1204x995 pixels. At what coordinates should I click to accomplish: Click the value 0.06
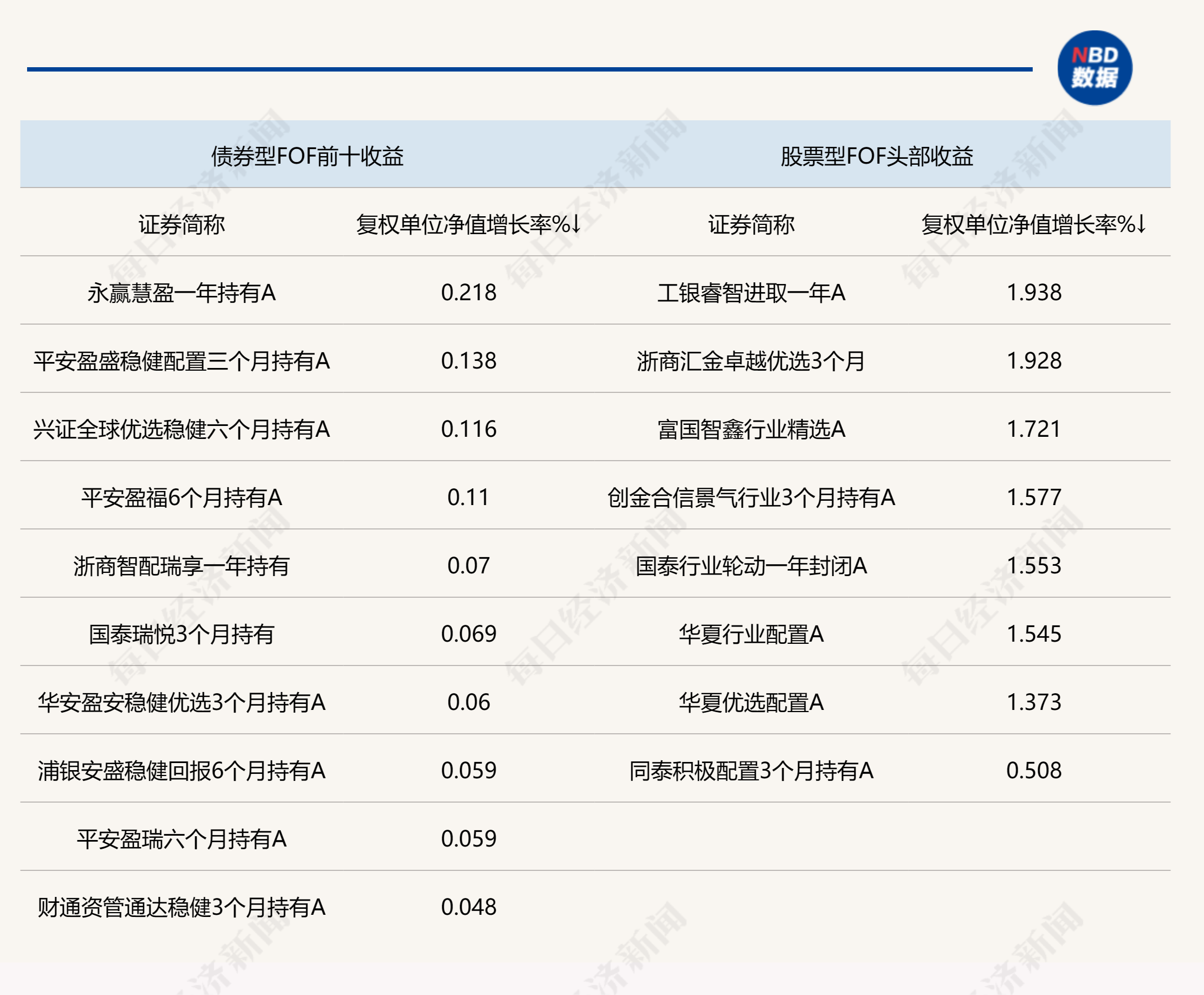[469, 702]
